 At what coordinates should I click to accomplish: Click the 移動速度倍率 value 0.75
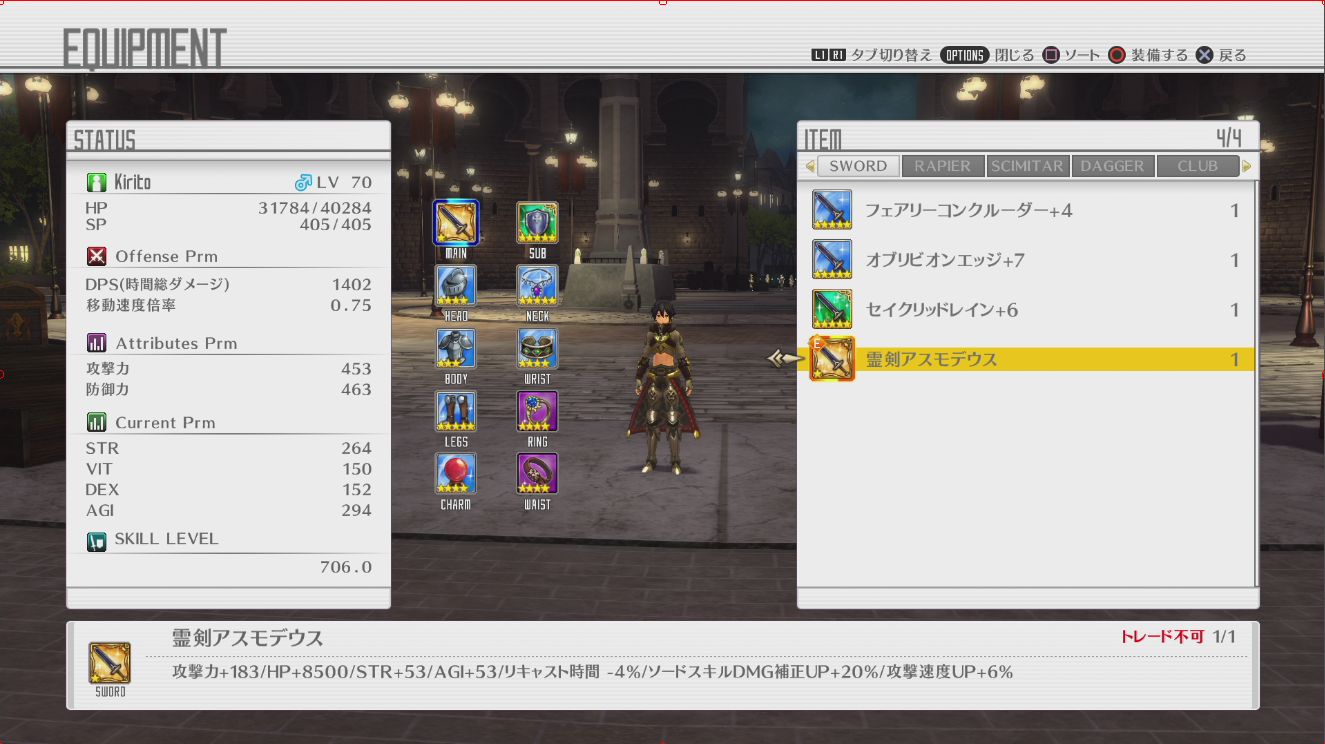[x=351, y=306]
